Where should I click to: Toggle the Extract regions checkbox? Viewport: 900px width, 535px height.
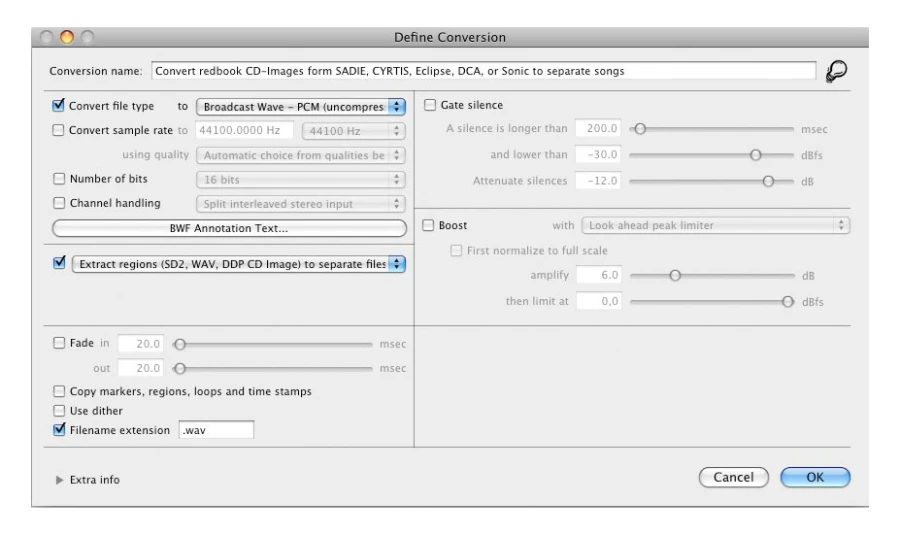59,263
